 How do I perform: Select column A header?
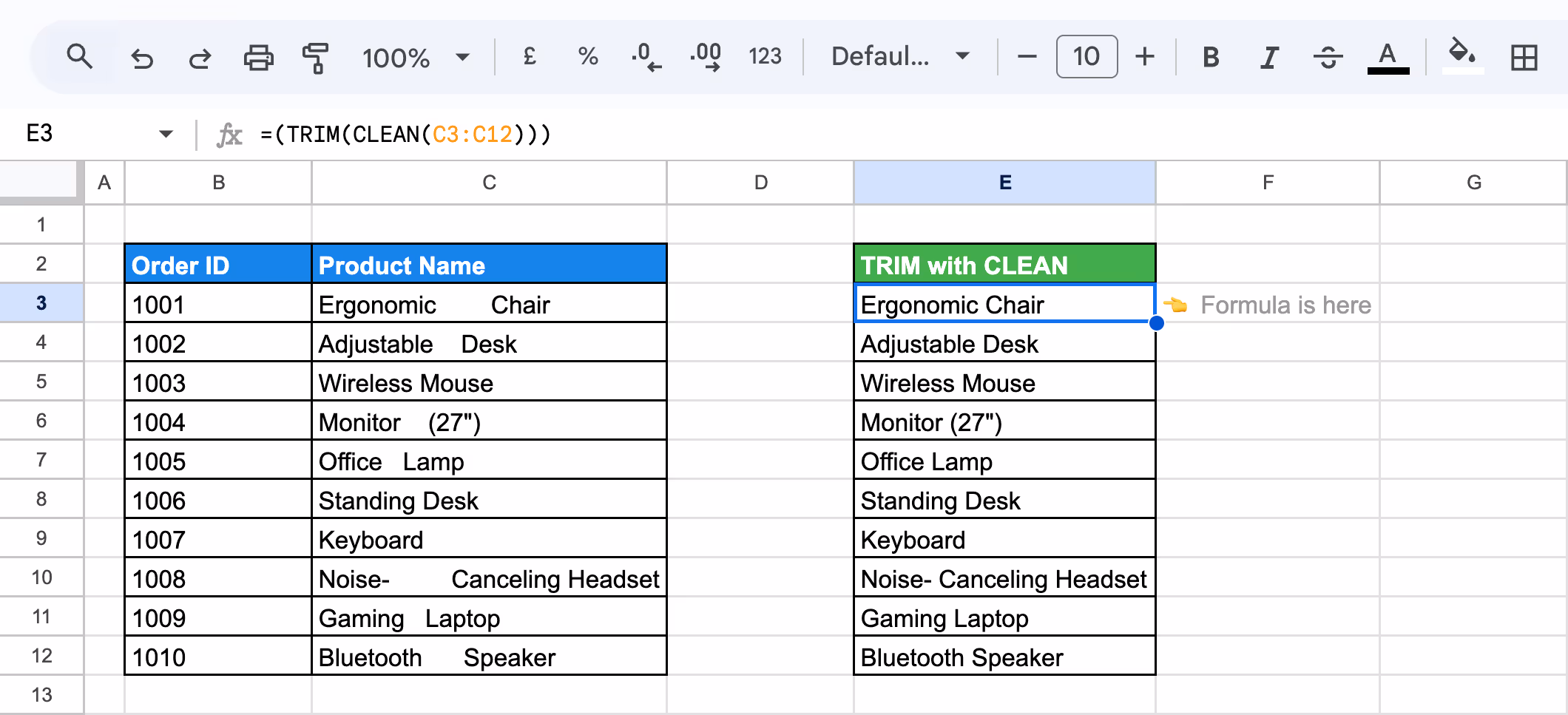point(104,183)
